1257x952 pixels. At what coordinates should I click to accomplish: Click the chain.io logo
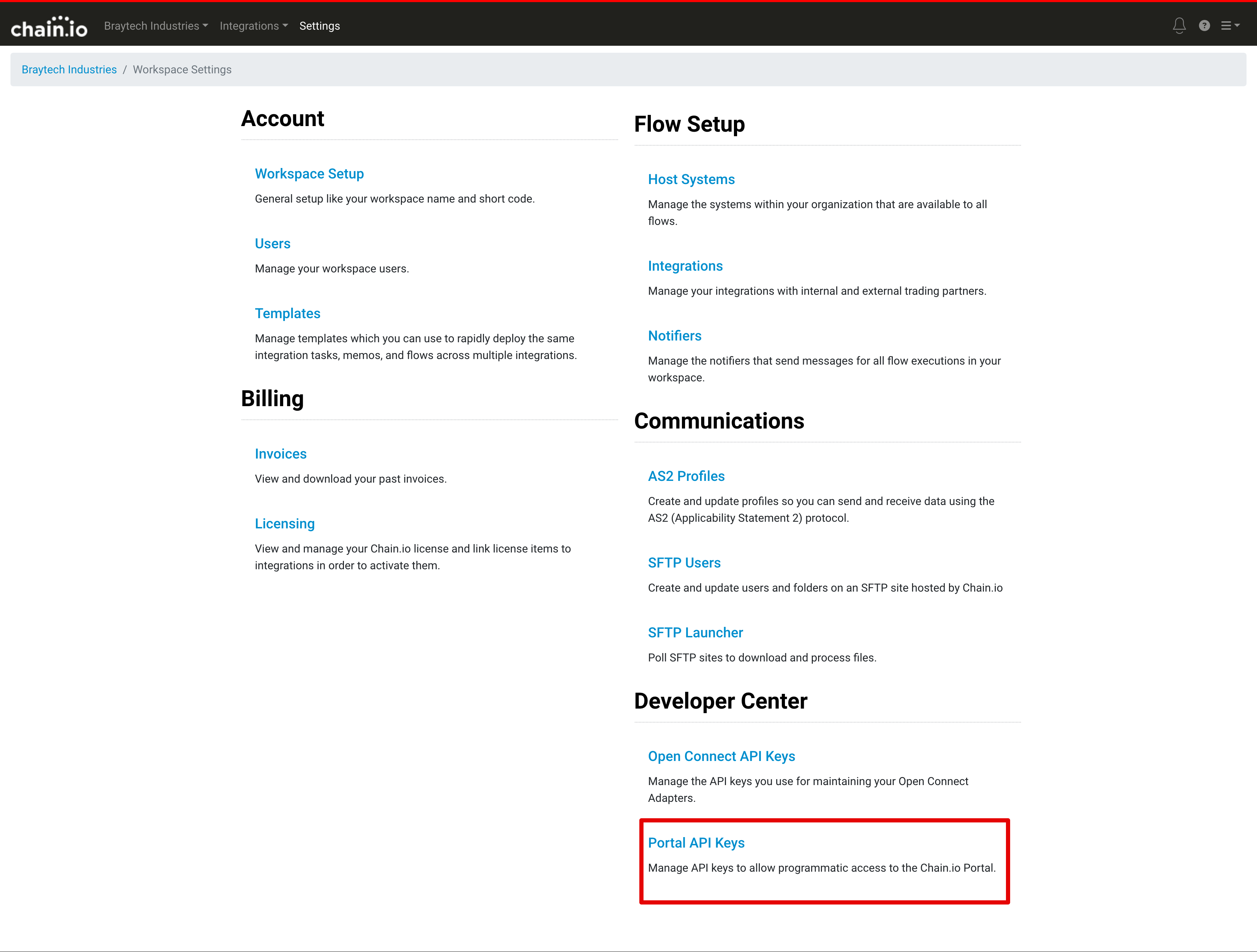[x=49, y=26]
